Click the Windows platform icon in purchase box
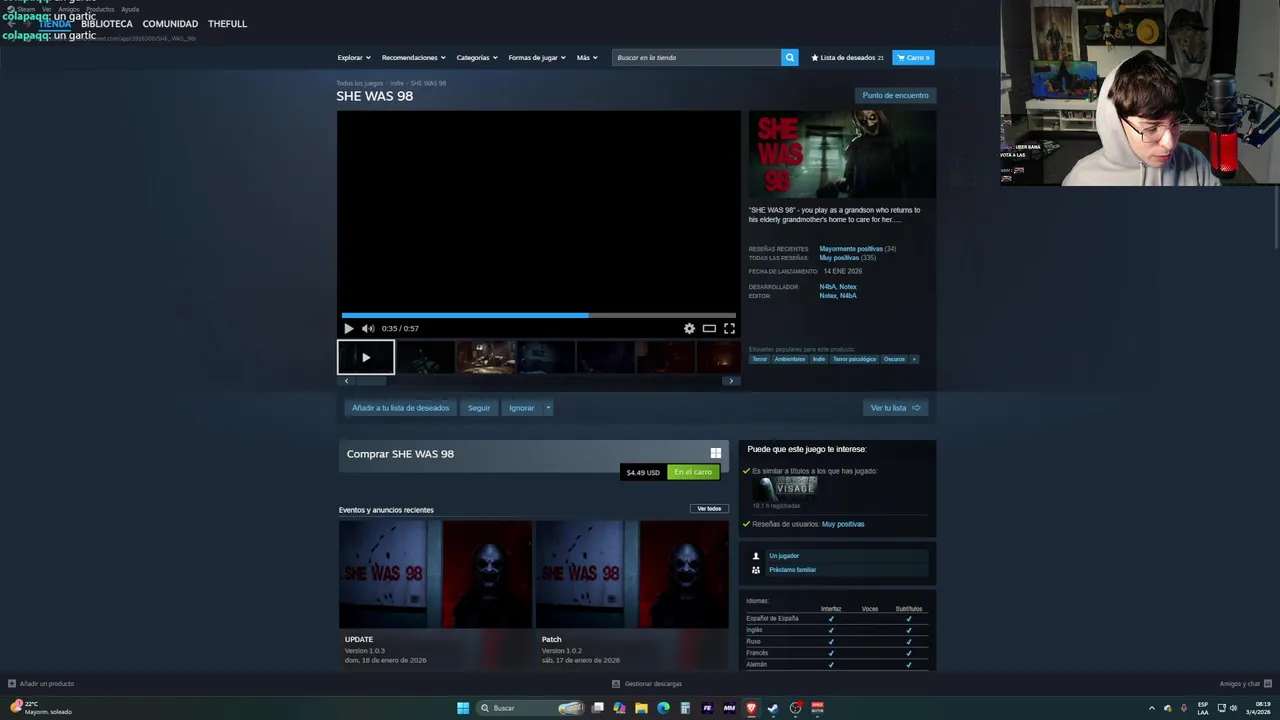The width and height of the screenshot is (1280, 720). point(715,453)
